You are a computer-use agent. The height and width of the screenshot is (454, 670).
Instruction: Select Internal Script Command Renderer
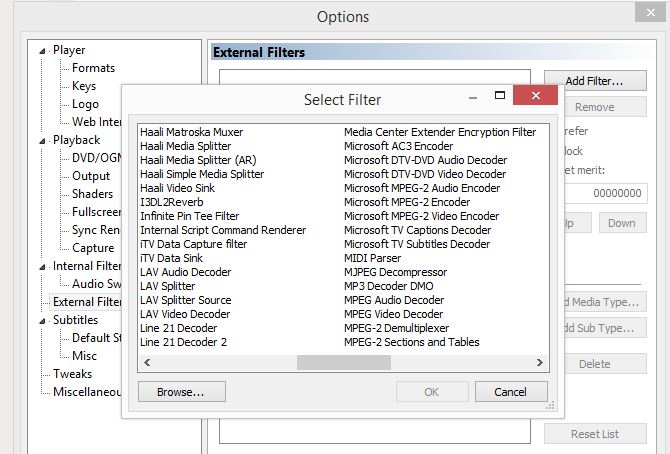pos(223,230)
